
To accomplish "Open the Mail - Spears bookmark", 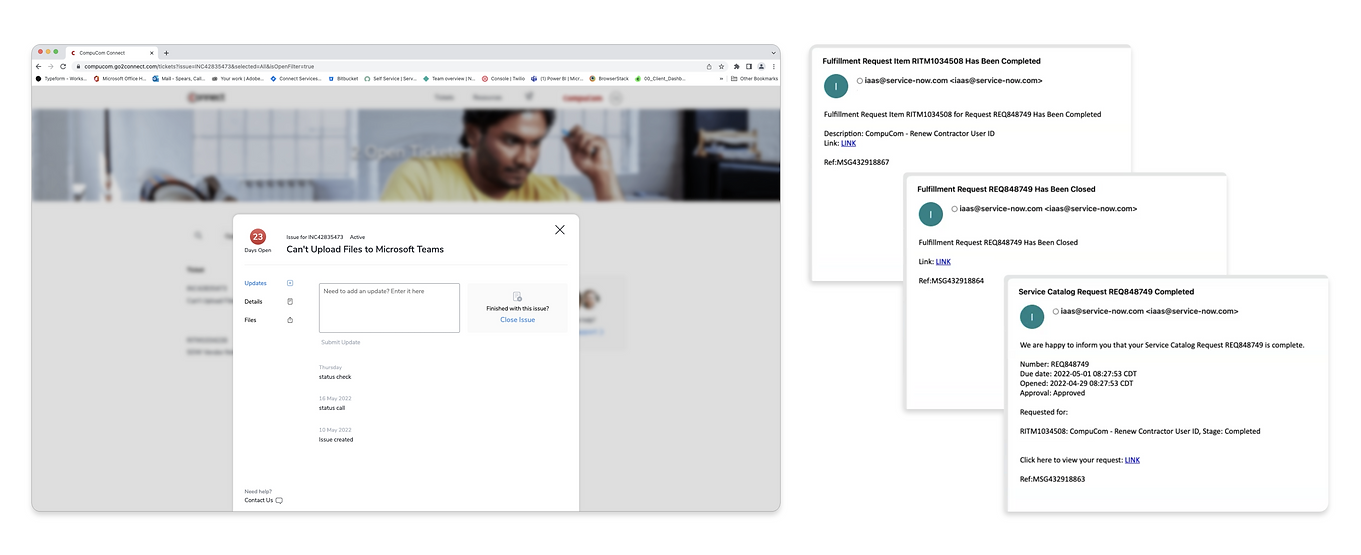I will (x=179, y=78).
